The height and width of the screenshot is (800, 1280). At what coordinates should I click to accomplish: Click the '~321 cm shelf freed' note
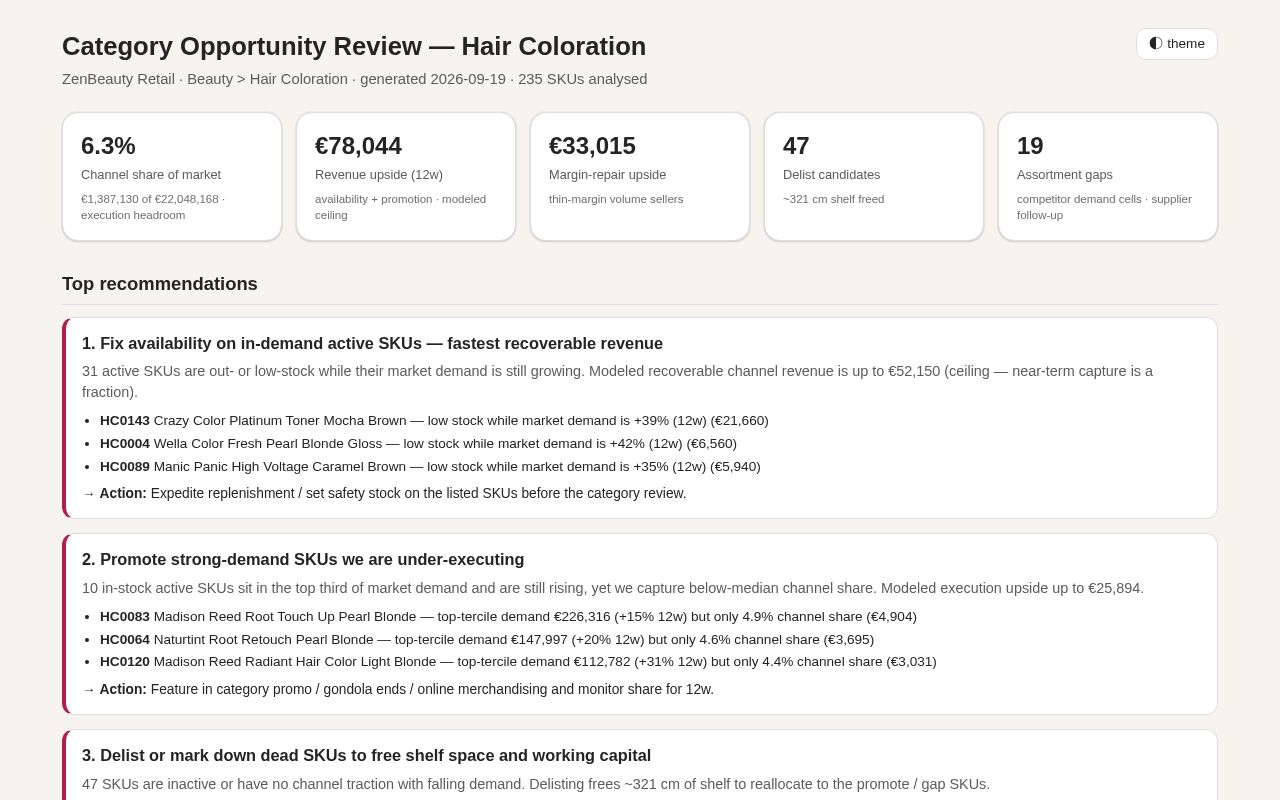pos(834,199)
